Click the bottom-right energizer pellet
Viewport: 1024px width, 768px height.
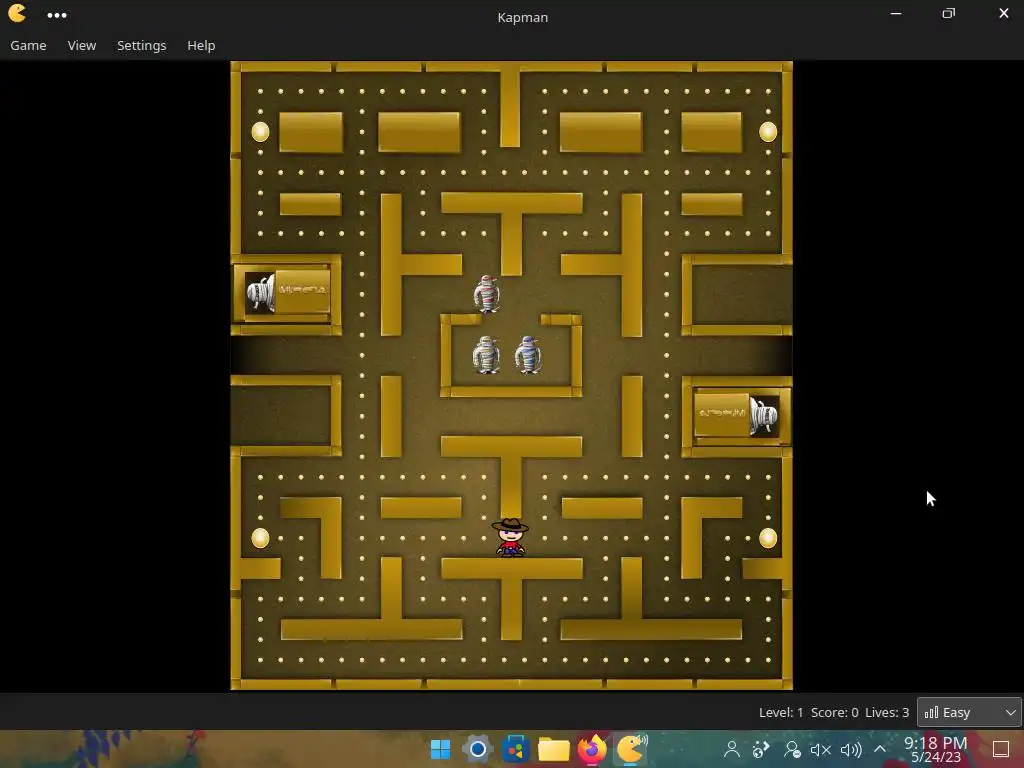point(768,538)
